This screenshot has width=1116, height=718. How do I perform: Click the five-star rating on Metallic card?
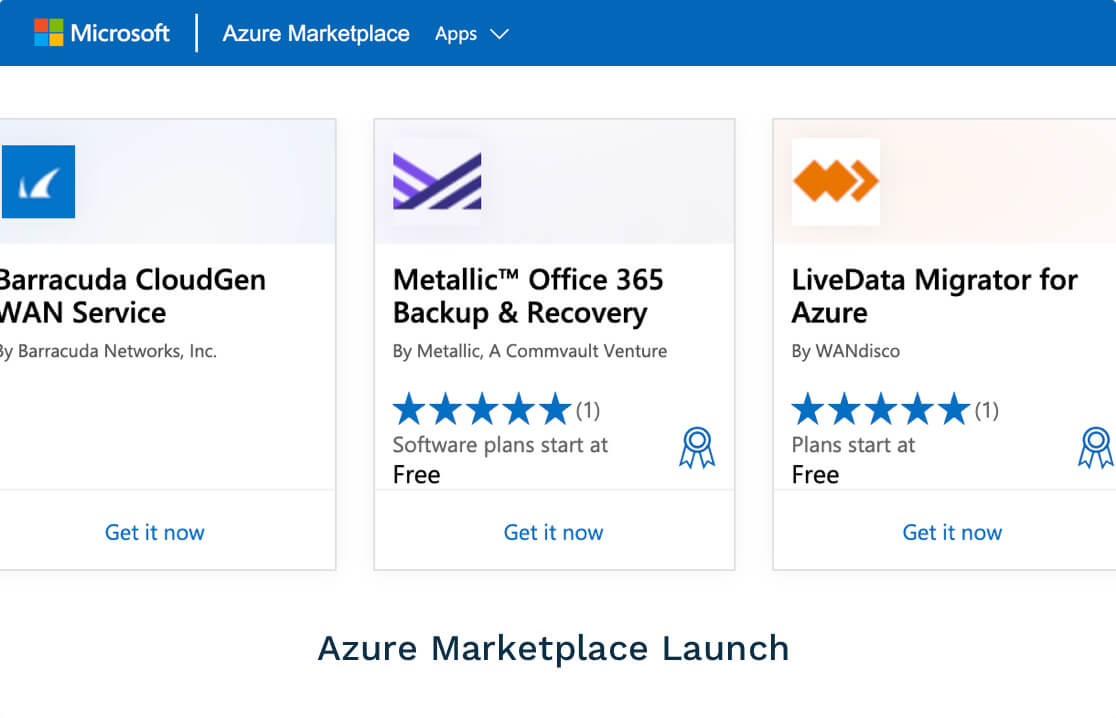(482, 409)
